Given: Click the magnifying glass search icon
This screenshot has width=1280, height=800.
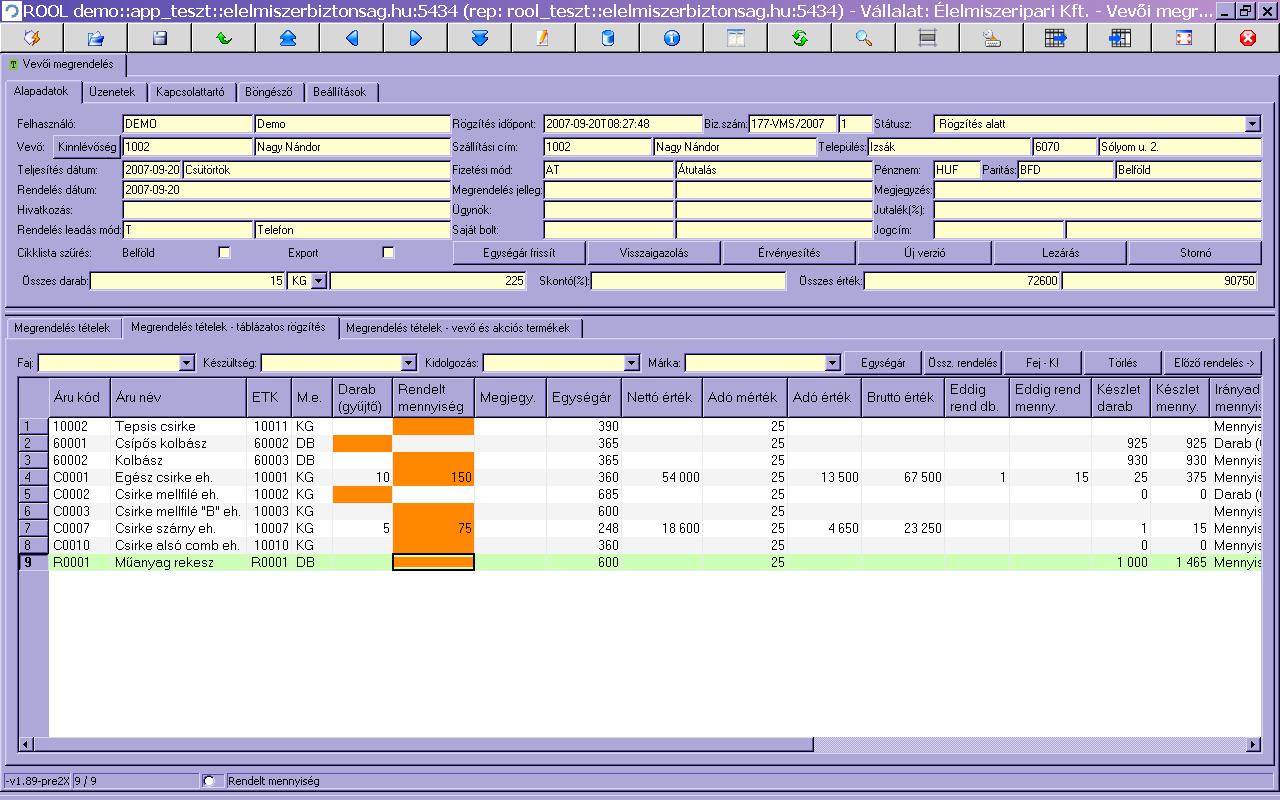Looking at the screenshot, I should tap(863, 38).
